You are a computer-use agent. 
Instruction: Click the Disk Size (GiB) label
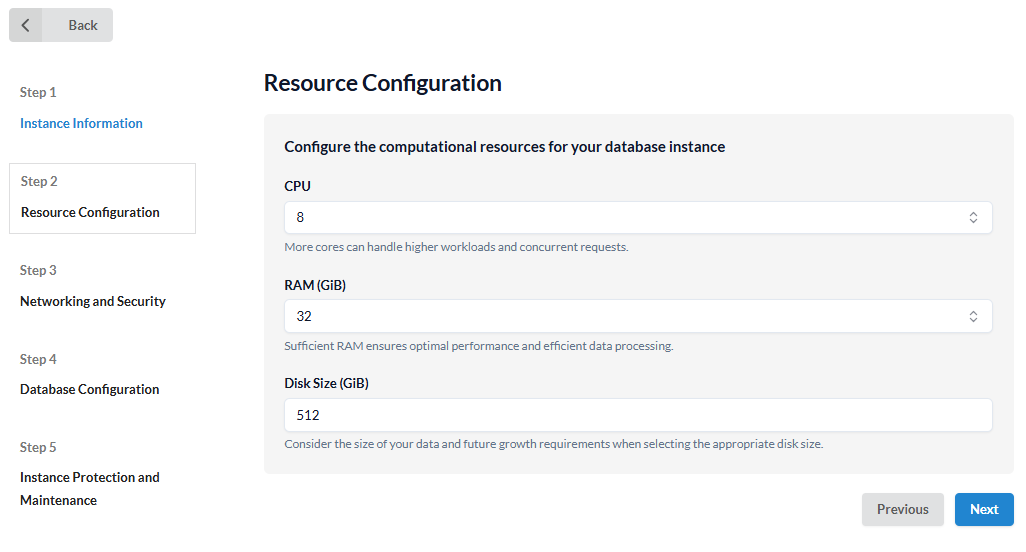(333, 383)
